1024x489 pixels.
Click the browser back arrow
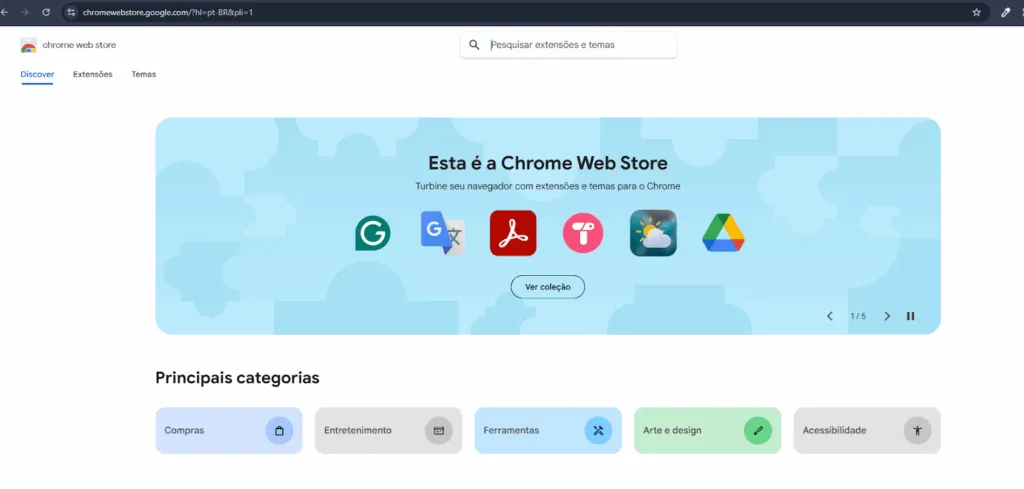click(4, 12)
